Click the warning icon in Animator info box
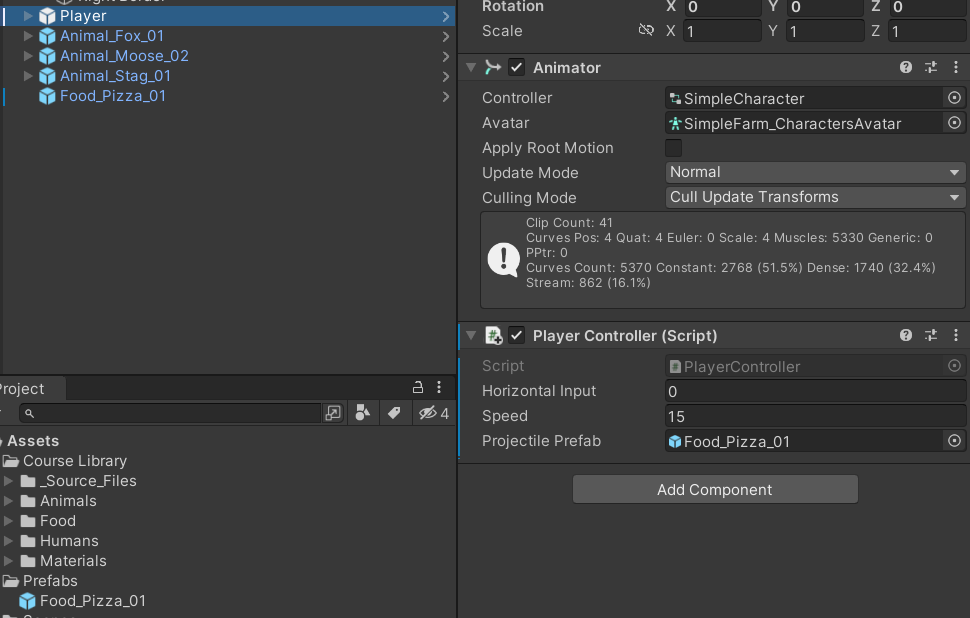970x618 pixels. tap(504, 259)
